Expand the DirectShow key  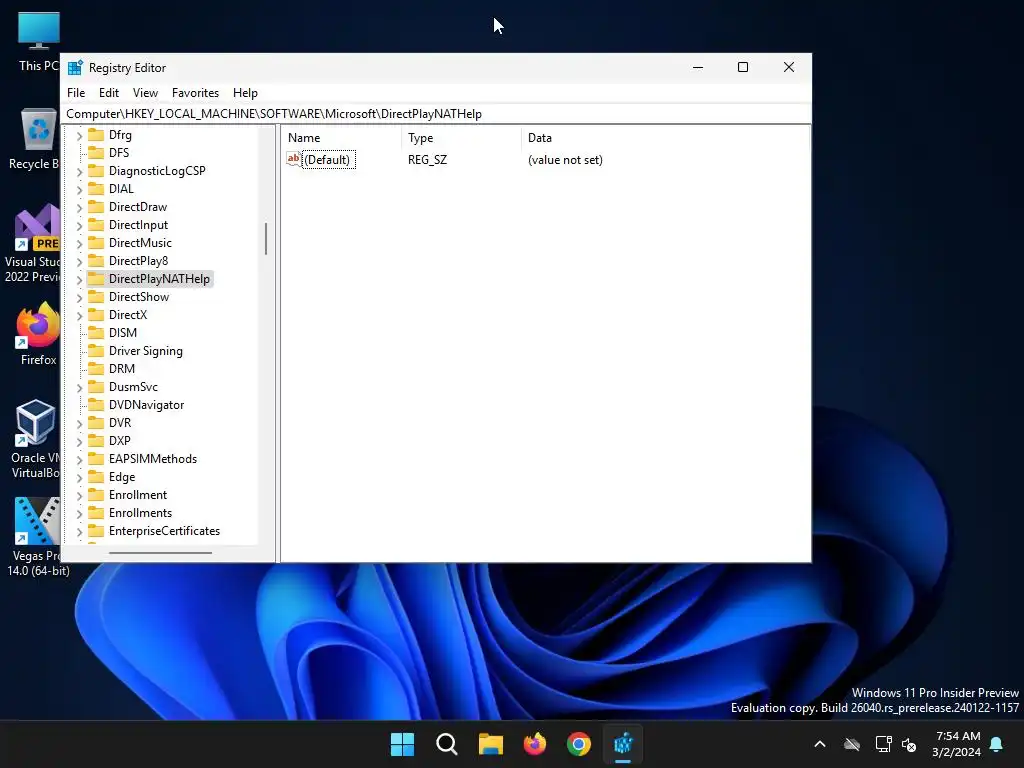(x=79, y=298)
